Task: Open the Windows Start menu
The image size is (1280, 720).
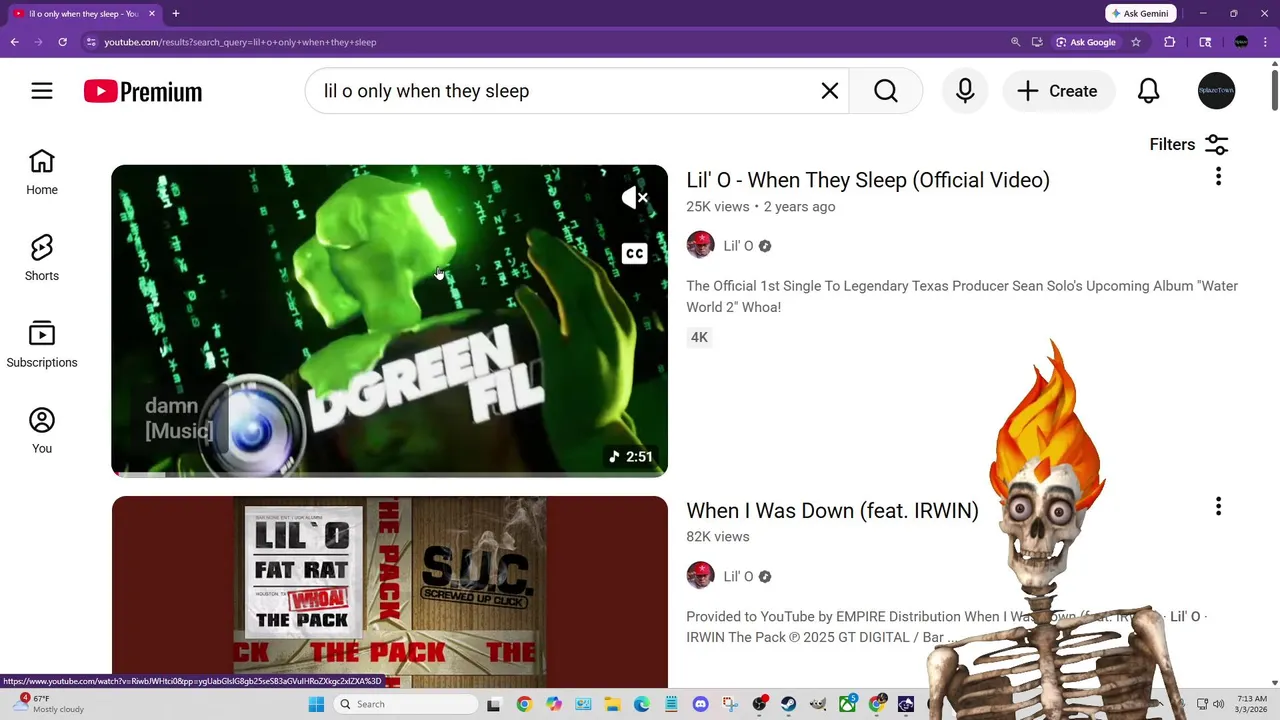Action: [316, 704]
